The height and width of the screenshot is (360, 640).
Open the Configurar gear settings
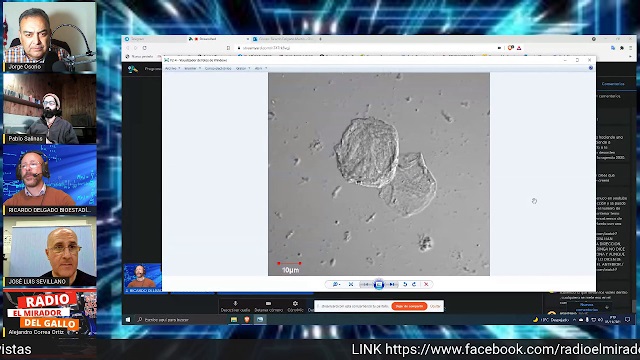tap(295, 307)
